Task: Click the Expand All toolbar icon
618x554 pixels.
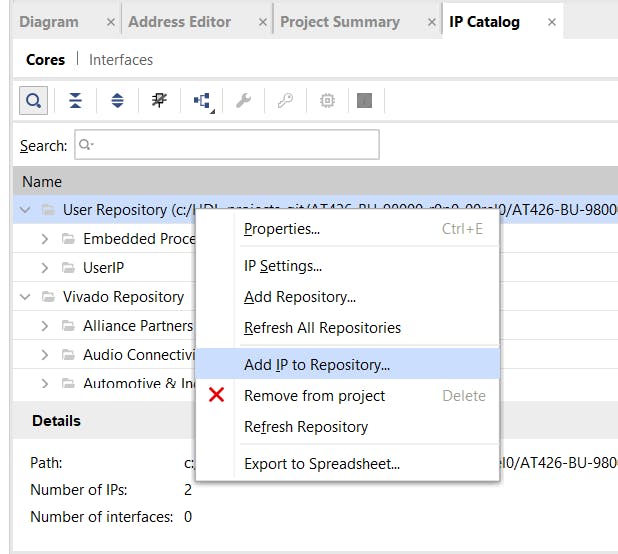Action: point(117,100)
